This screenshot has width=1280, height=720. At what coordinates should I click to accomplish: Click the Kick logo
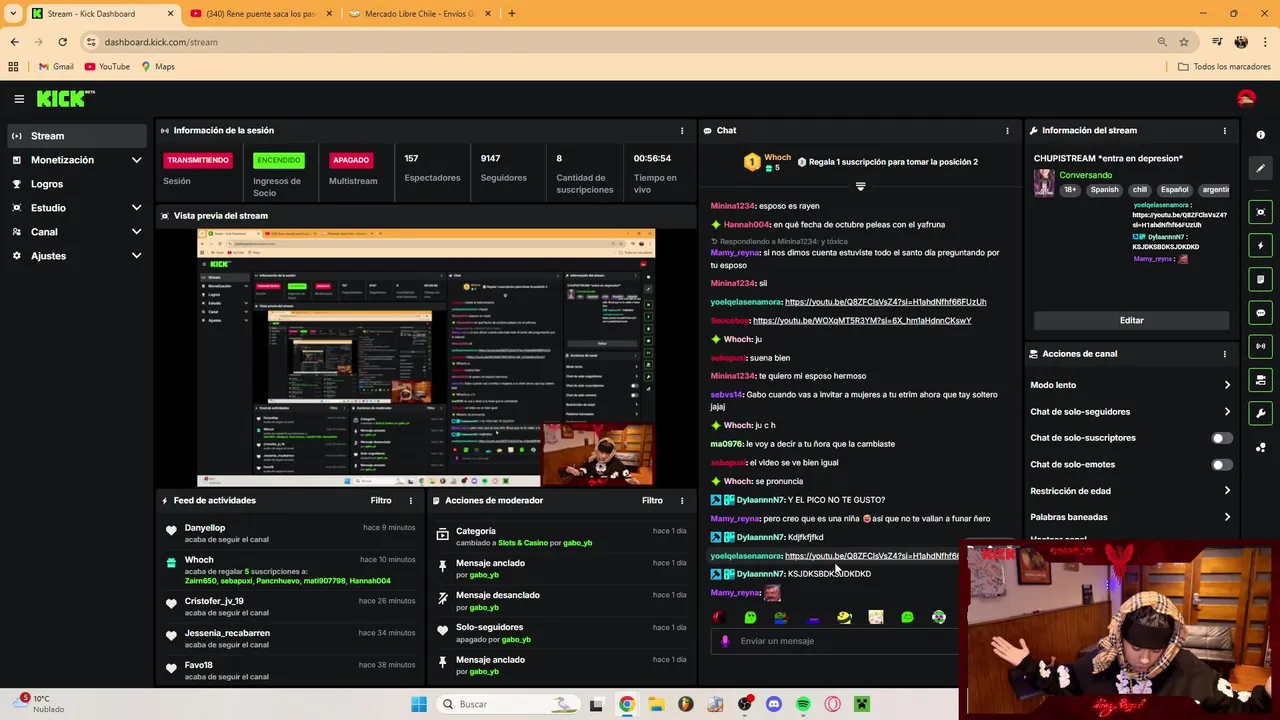(x=65, y=98)
